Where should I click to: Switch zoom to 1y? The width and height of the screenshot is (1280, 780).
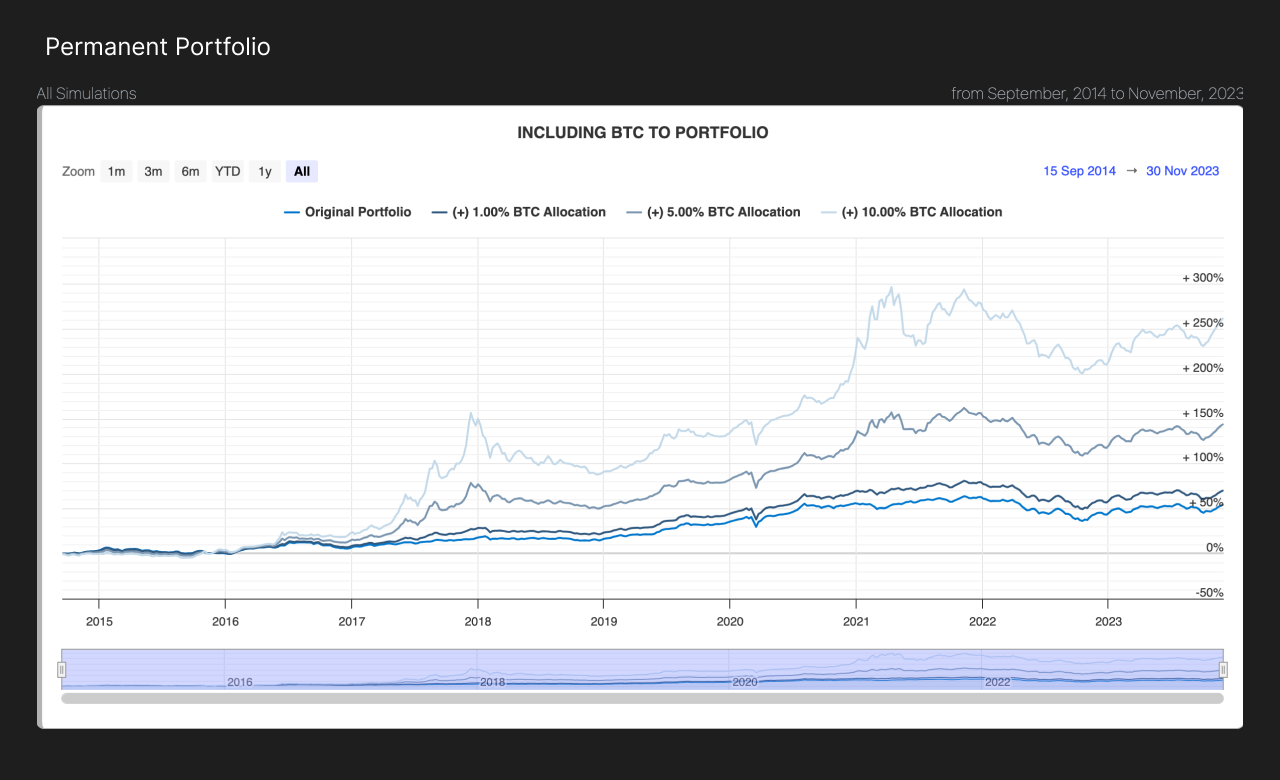pos(265,171)
